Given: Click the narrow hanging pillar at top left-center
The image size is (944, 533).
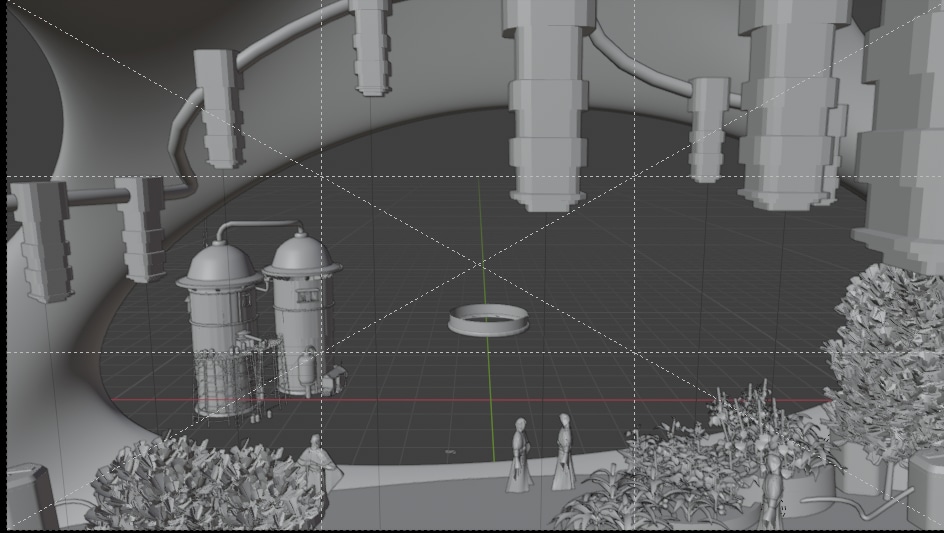Looking at the screenshot, I should point(371,45).
